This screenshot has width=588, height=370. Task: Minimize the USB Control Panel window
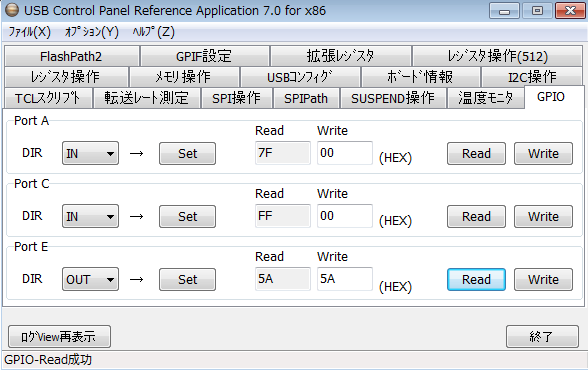point(504,10)
